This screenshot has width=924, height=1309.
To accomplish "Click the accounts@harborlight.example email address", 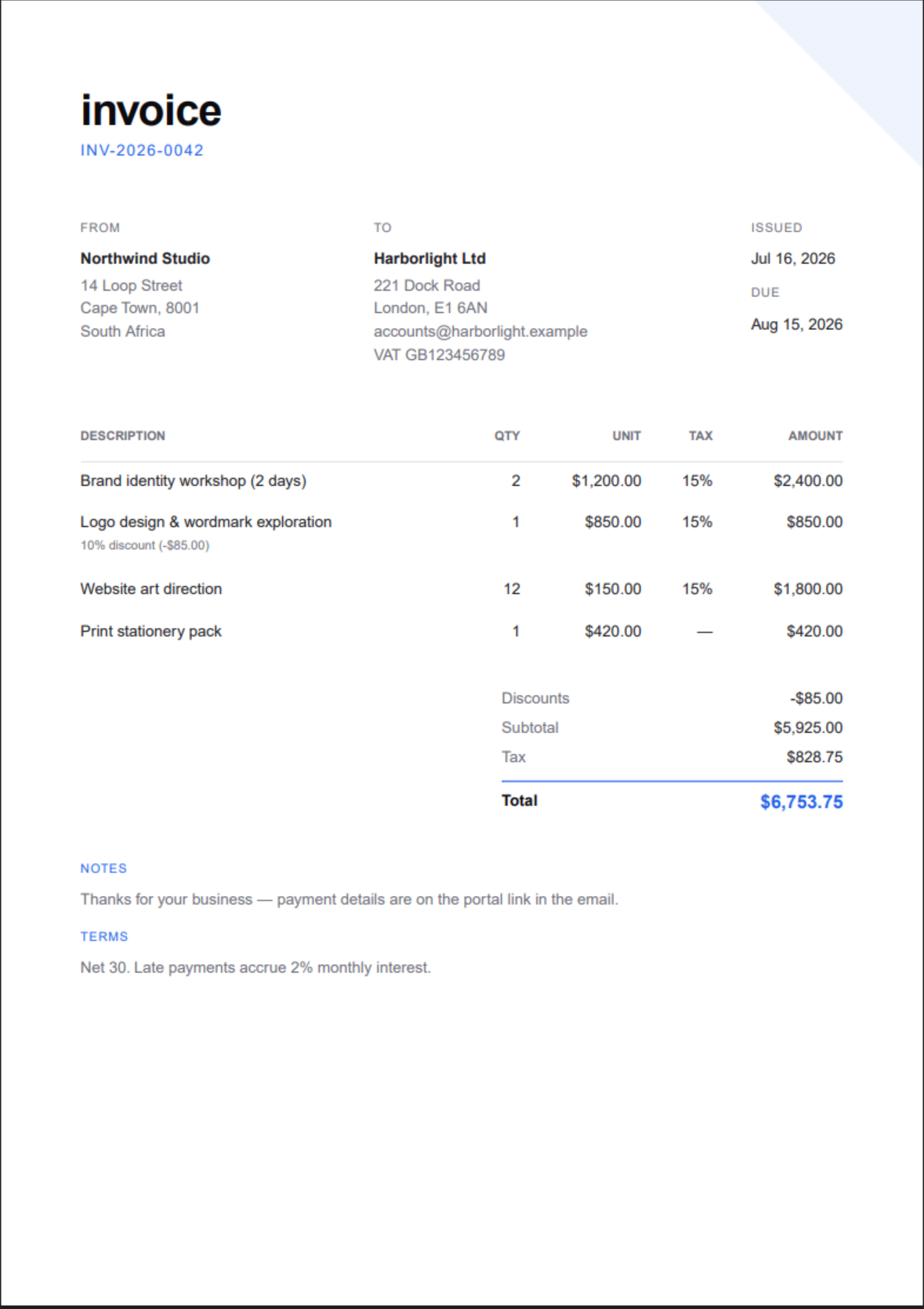I will [x=480, y=332].
